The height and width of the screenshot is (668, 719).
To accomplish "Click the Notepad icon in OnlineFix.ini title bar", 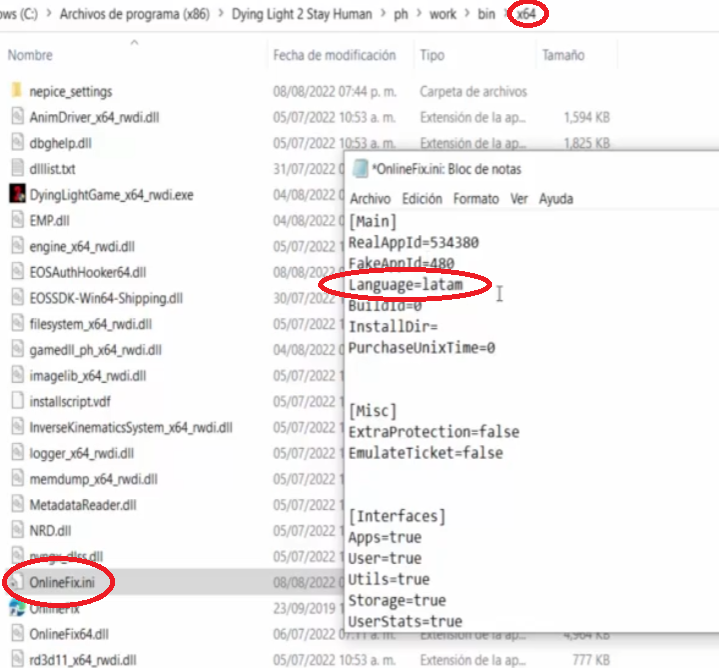I will coord(360,168).
